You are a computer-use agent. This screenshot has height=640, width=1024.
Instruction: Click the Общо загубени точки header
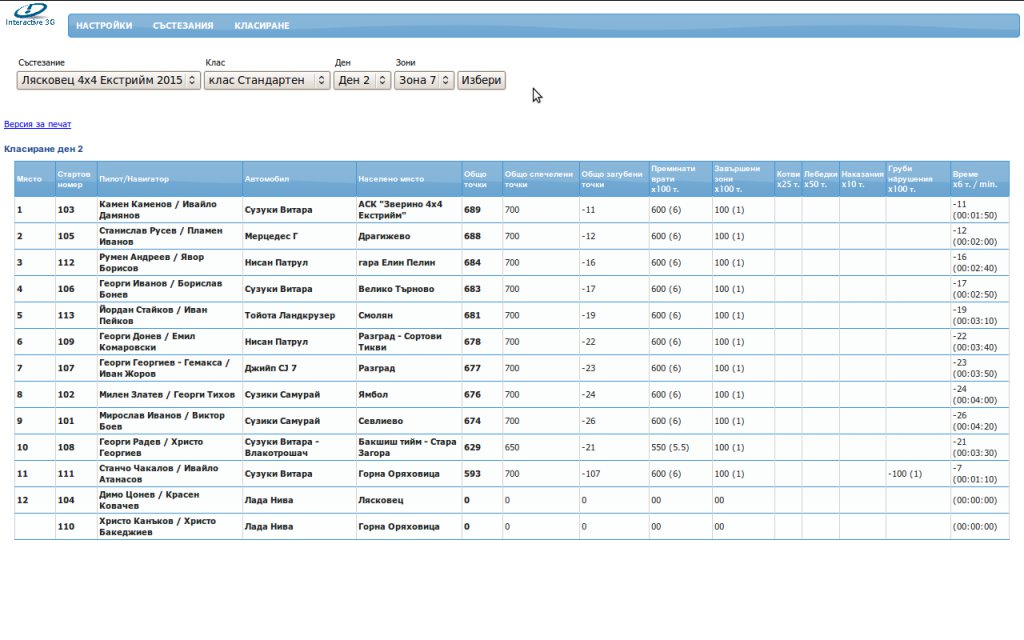coord(614,179)
